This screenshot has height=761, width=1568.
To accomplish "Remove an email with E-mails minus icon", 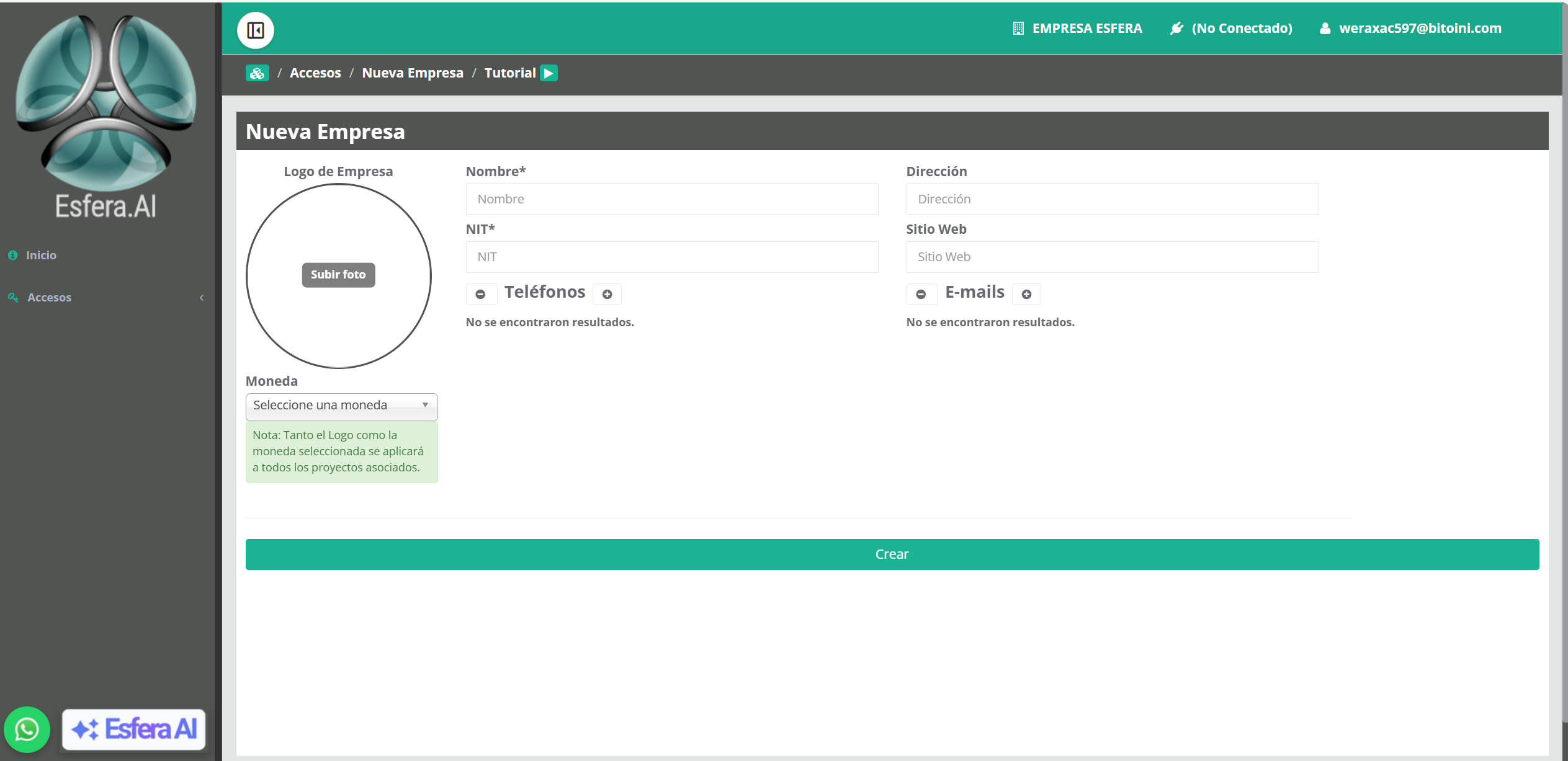I will (x=921, y=294).
